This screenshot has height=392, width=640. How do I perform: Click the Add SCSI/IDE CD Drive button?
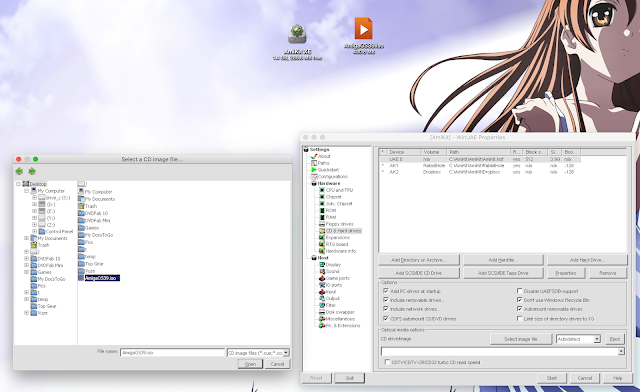coord(419,273)
